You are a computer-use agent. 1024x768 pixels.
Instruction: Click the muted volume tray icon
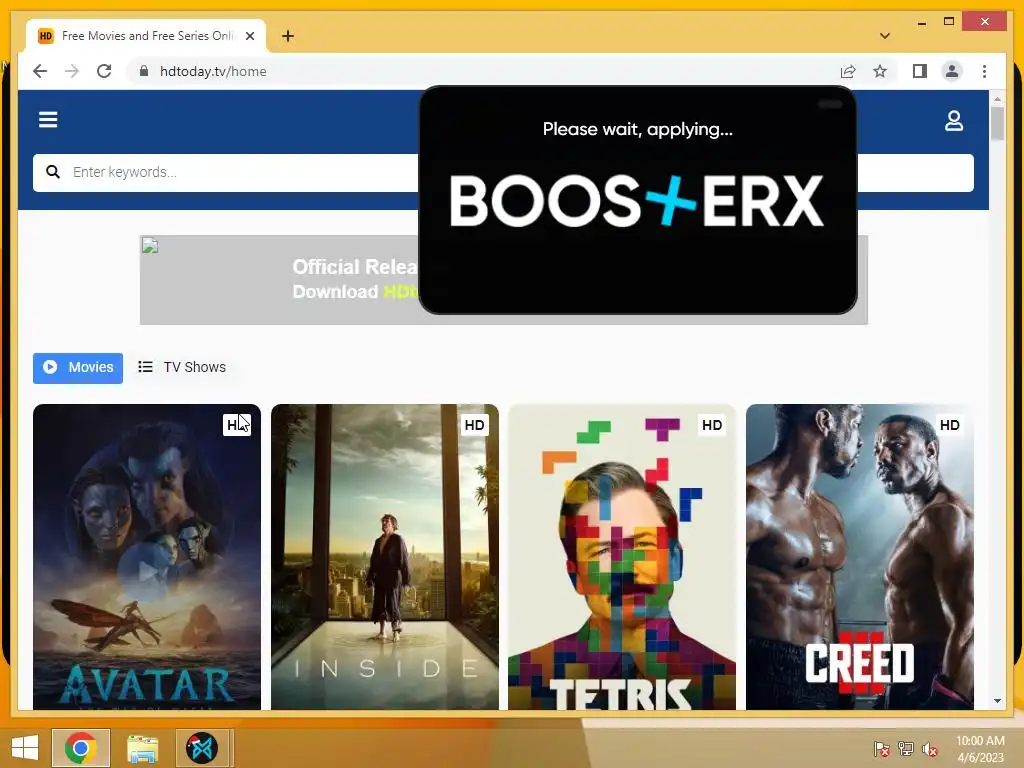[929, 749]
